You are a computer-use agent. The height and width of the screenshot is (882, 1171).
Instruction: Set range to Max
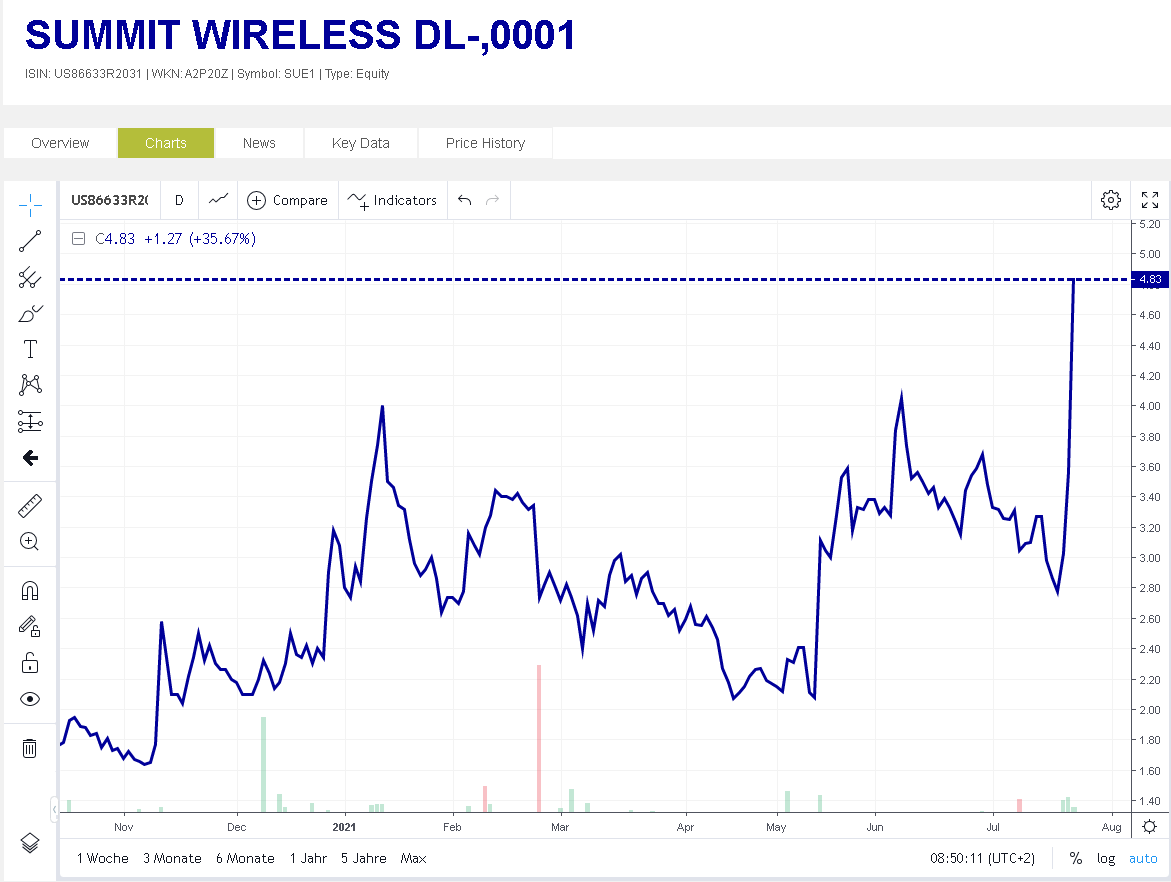click(414, 858)
